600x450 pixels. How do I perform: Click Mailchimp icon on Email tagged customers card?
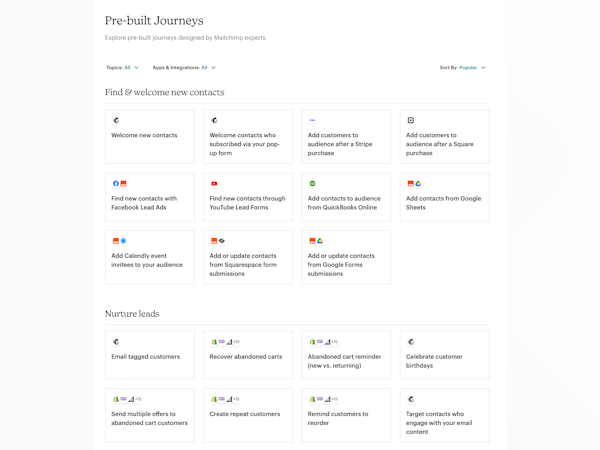[116, 342]
